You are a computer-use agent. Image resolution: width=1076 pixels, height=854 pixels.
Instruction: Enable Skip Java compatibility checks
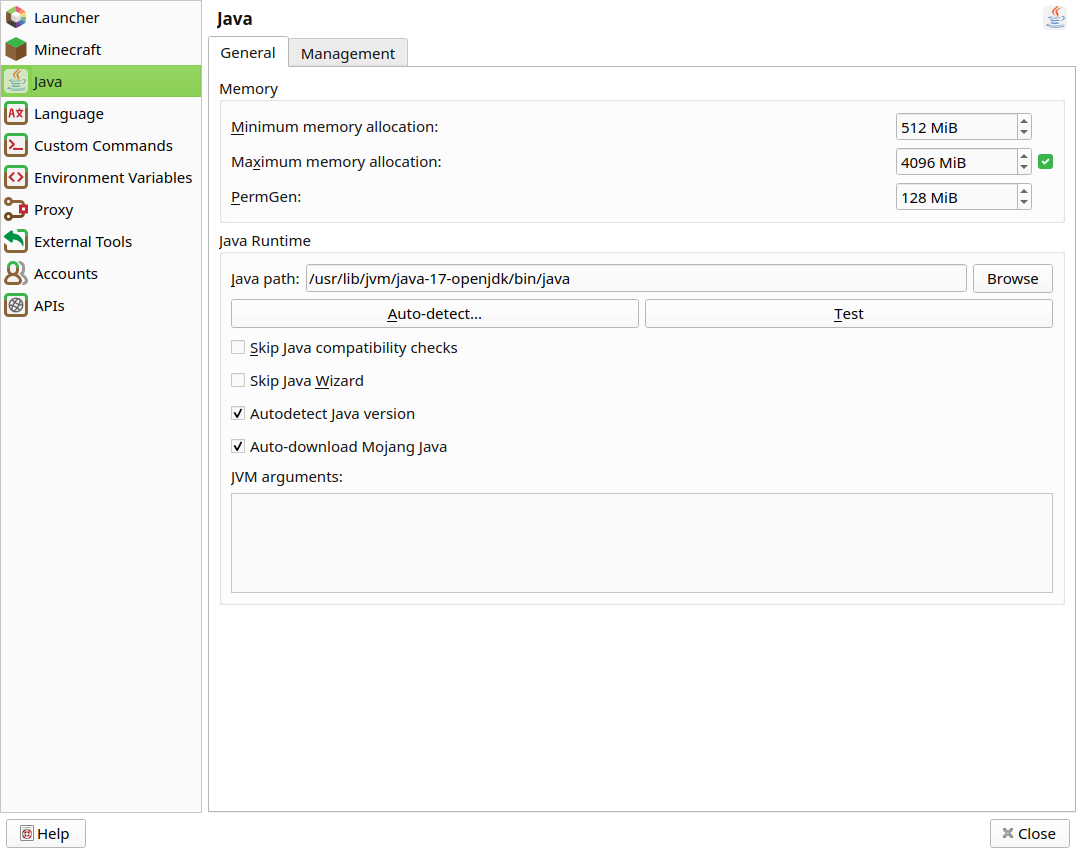pyautogui.click(x=238, y=347)
